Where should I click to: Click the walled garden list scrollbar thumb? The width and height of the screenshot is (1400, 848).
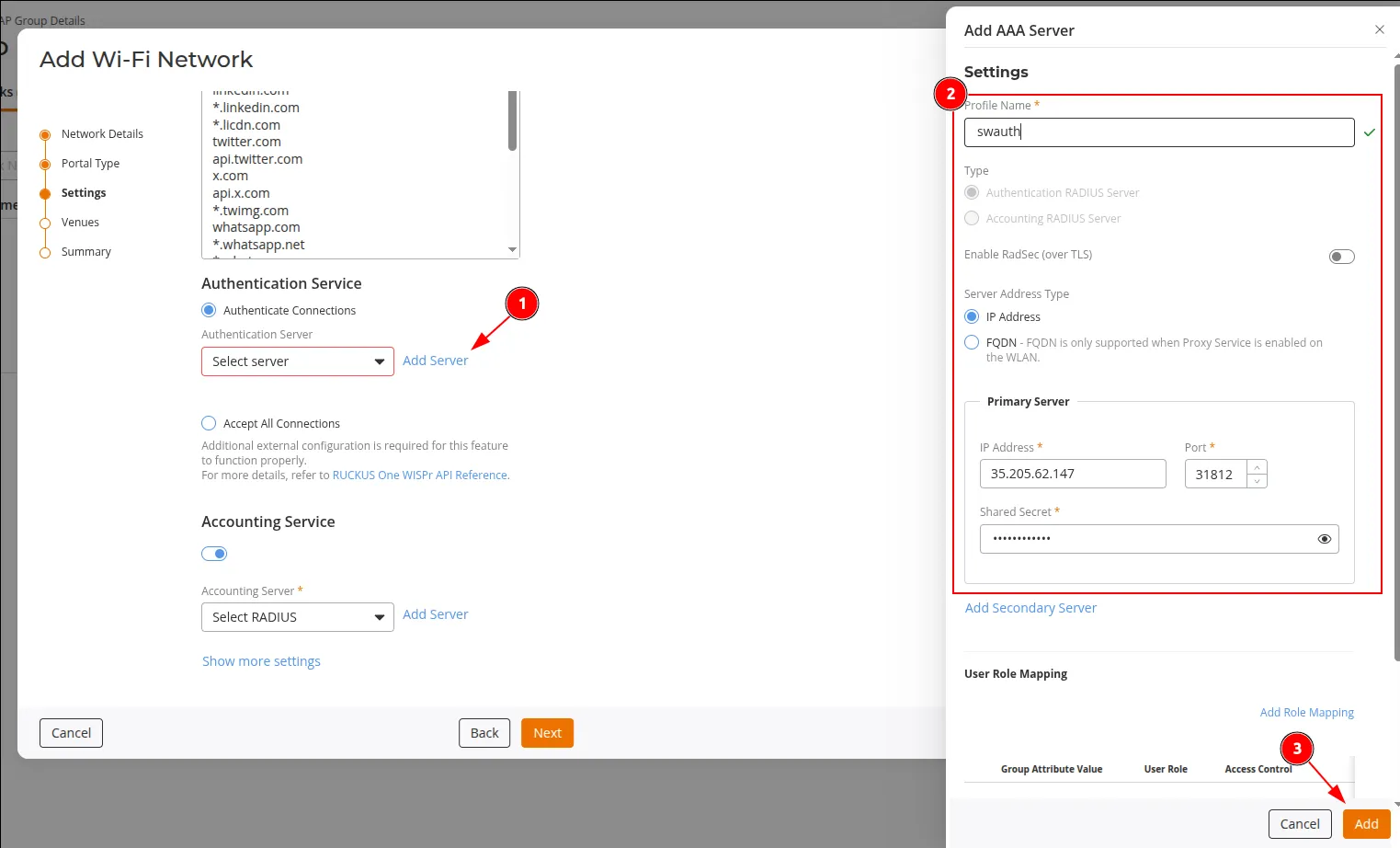pyautogui.click(x=512, y=120)
